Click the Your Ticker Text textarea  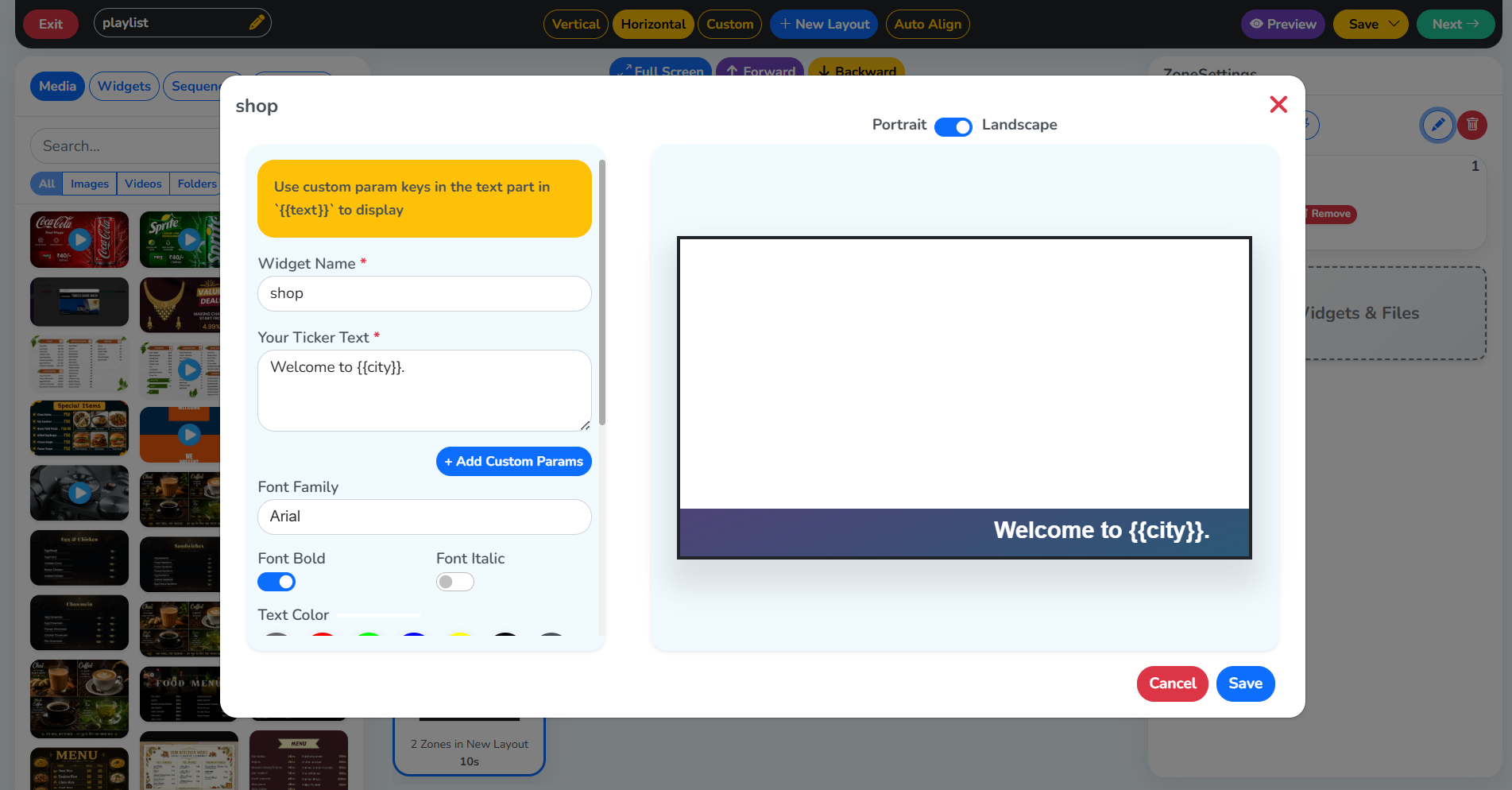pos(424,390)
